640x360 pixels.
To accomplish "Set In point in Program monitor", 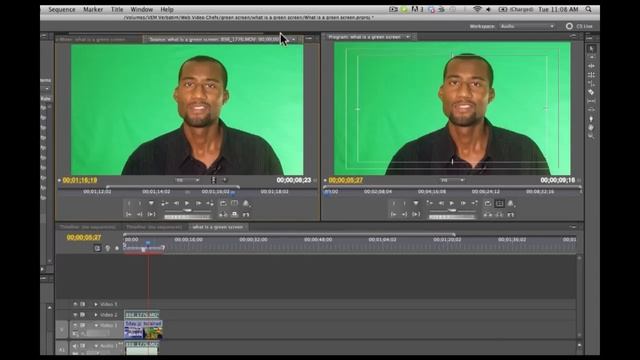I will click(x=394, y=203).
